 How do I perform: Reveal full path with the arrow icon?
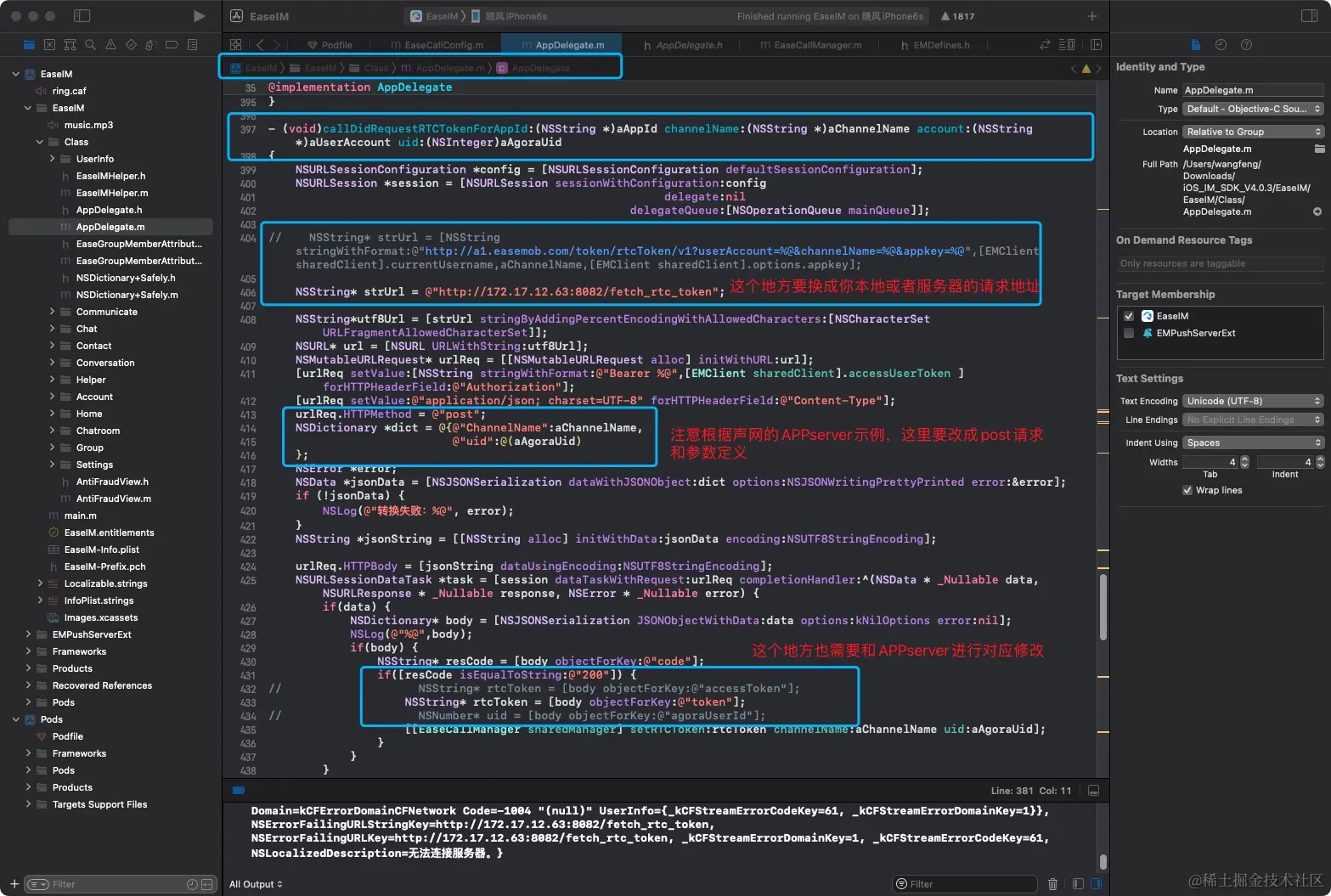(1317, 212)
